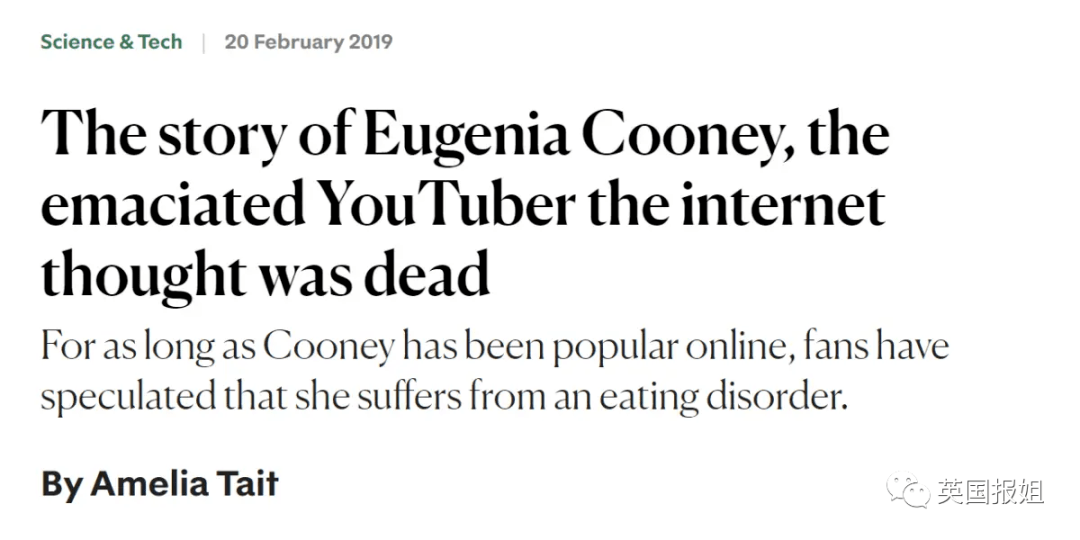This screenshot has height=540, width=1080.
Task: Open the Science & Tech category link
Action: click(x=112, y=42)
